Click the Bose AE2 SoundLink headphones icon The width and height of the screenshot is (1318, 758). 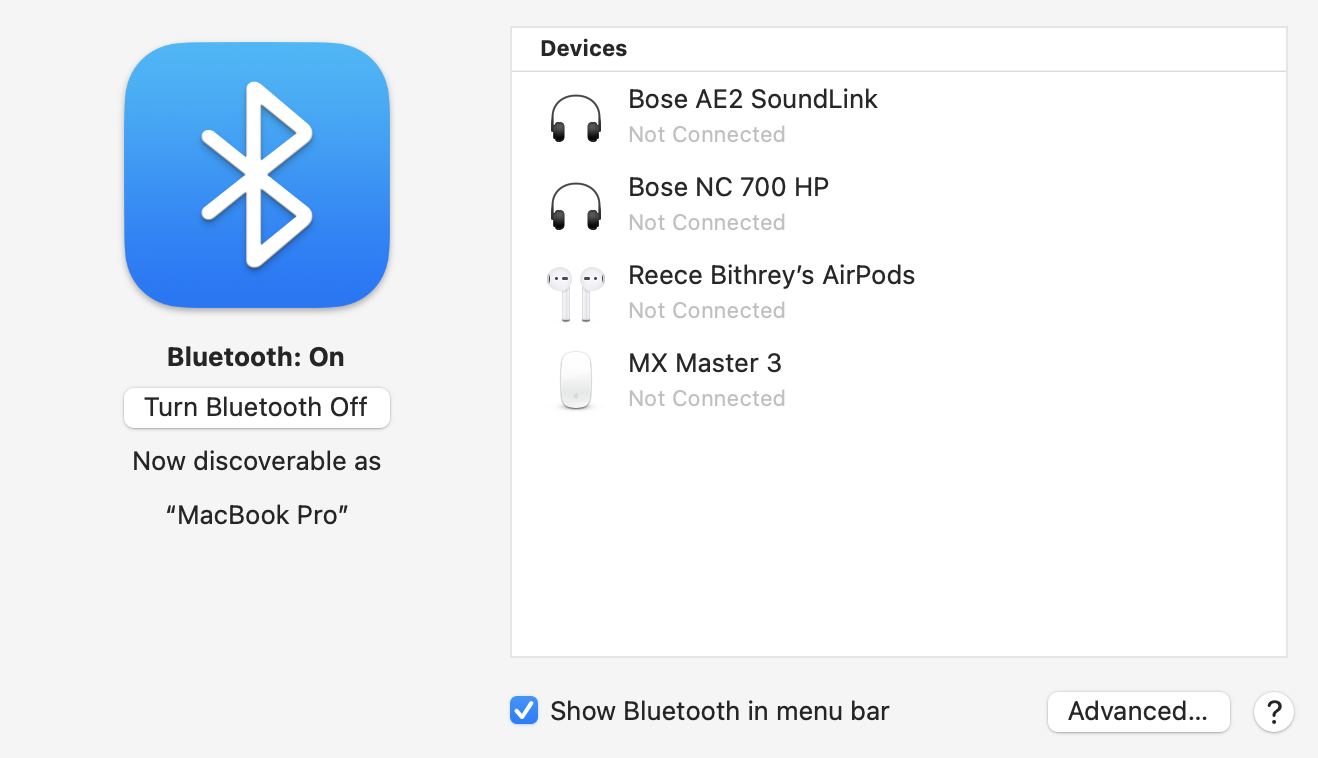click(576, 118)
